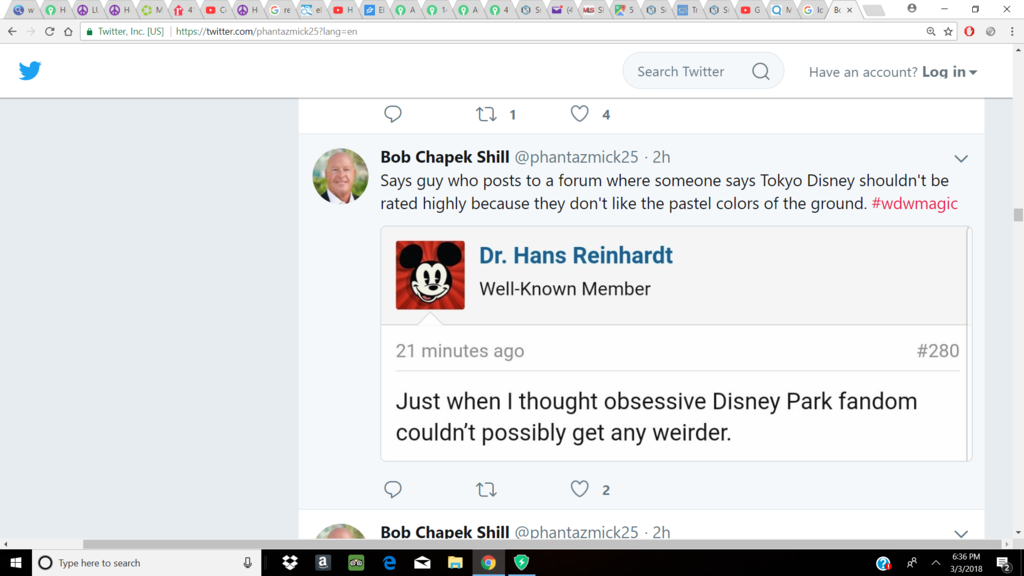
Task: Retweet the top tweet with 1 retweet
Action: [x=487, y=114]
